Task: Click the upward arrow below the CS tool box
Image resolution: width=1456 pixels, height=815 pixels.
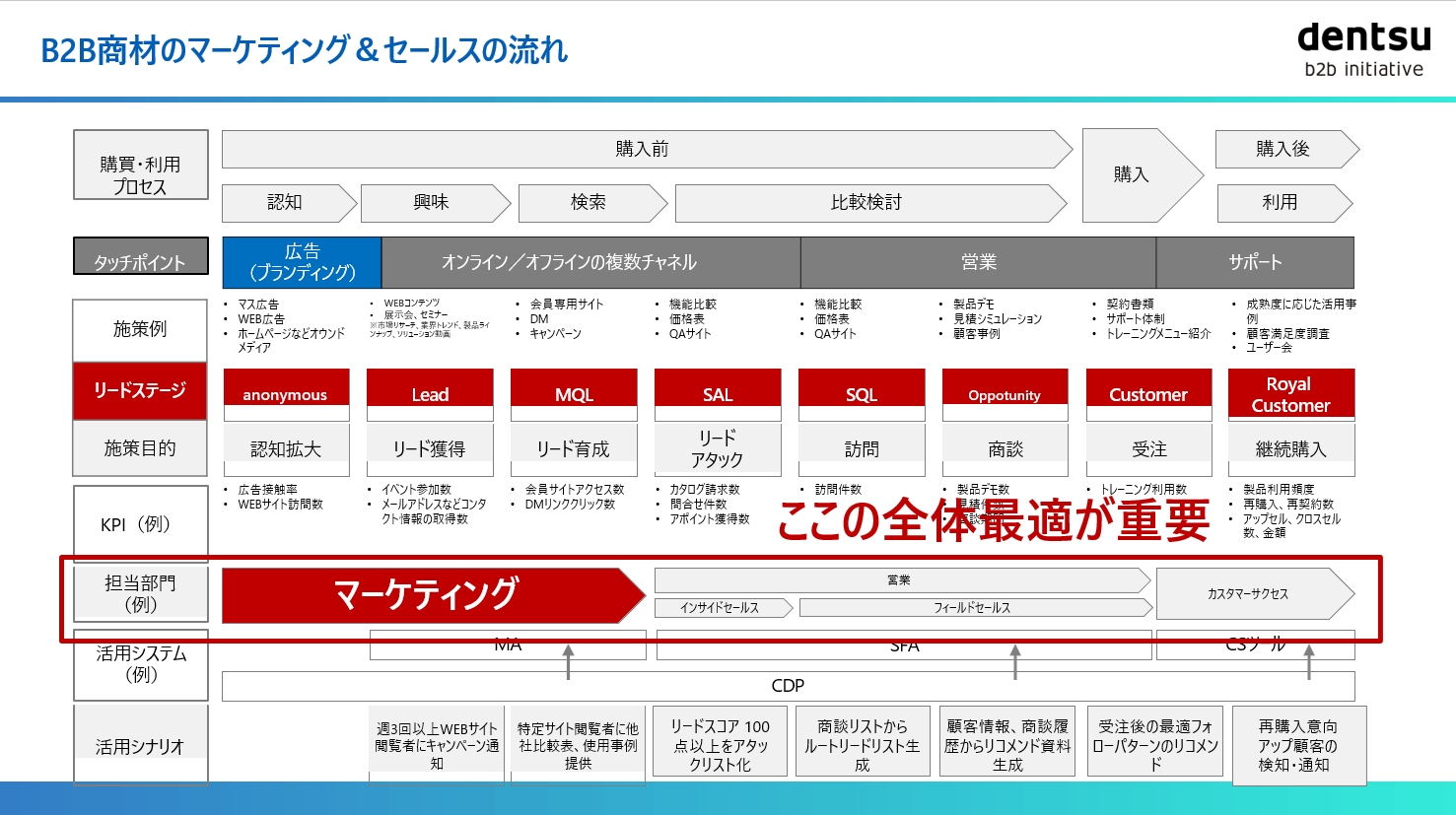Action: (x=1309, y=662)
